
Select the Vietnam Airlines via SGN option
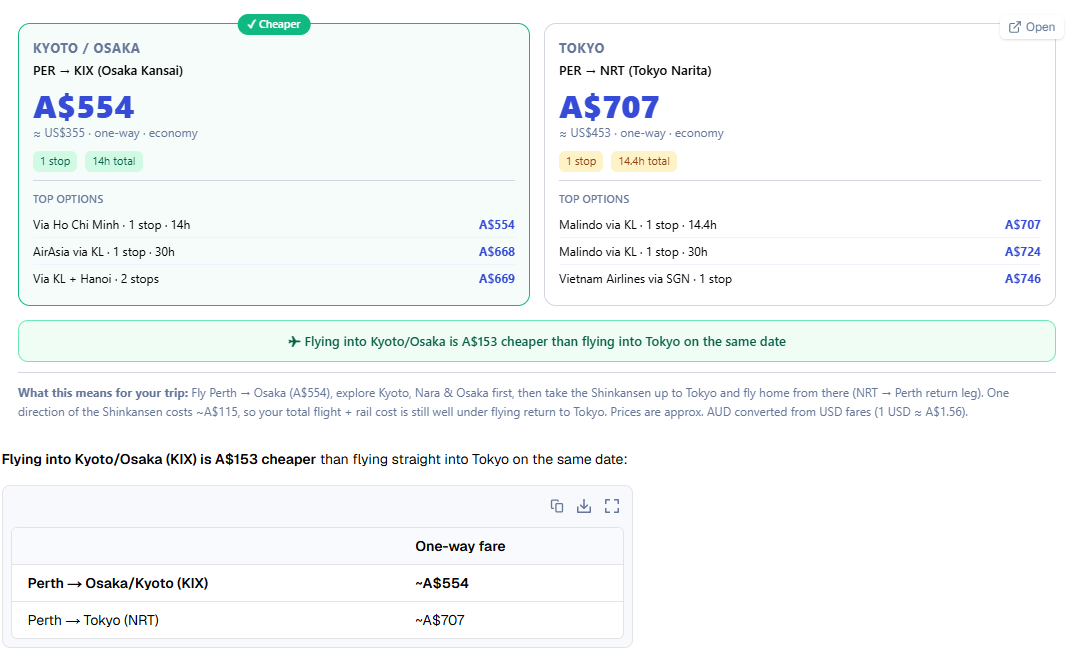(799, 279)
